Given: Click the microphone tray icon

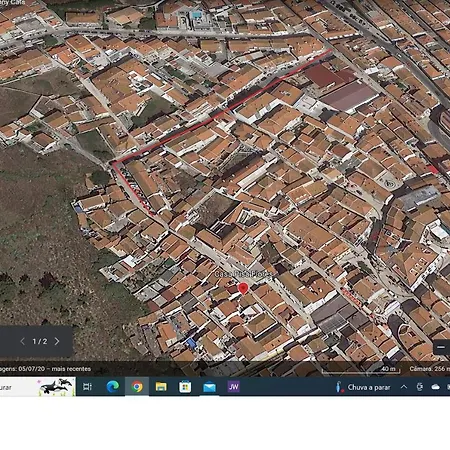Looking at the screenshot, I should [x=420, y=387].
